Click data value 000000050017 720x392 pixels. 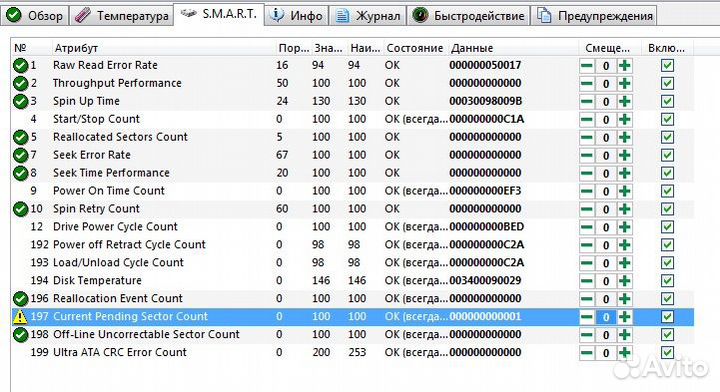(485, 65)
